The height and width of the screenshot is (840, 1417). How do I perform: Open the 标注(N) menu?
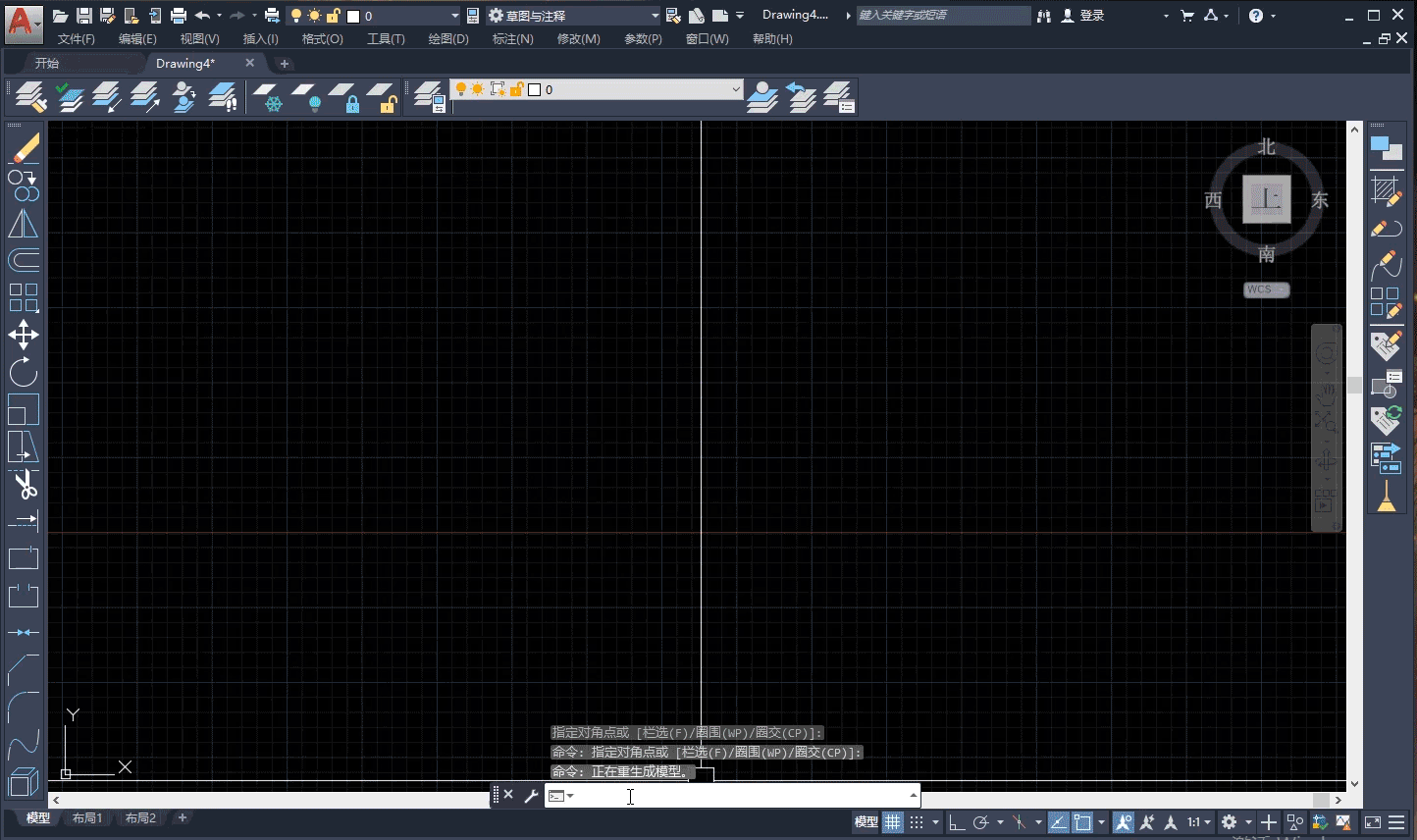512,39
